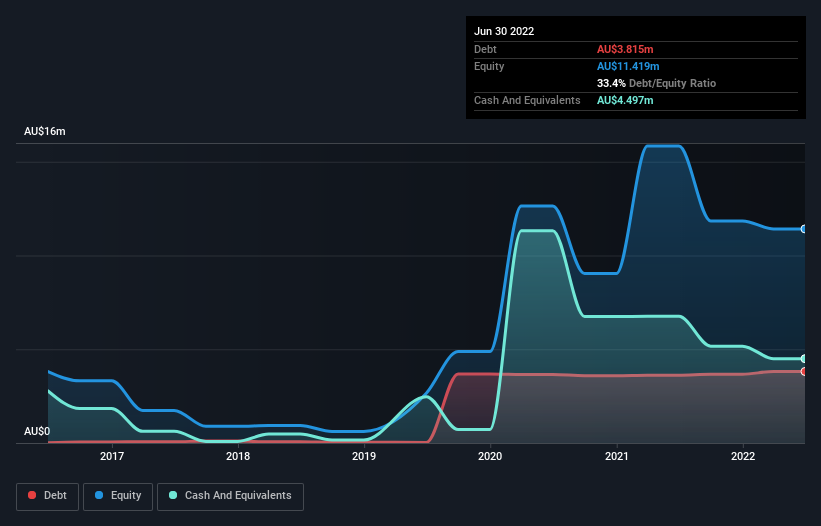Screen dimensions: 821x526
Task: Click the Equity label in tooltip
Action: coord(489,66)
